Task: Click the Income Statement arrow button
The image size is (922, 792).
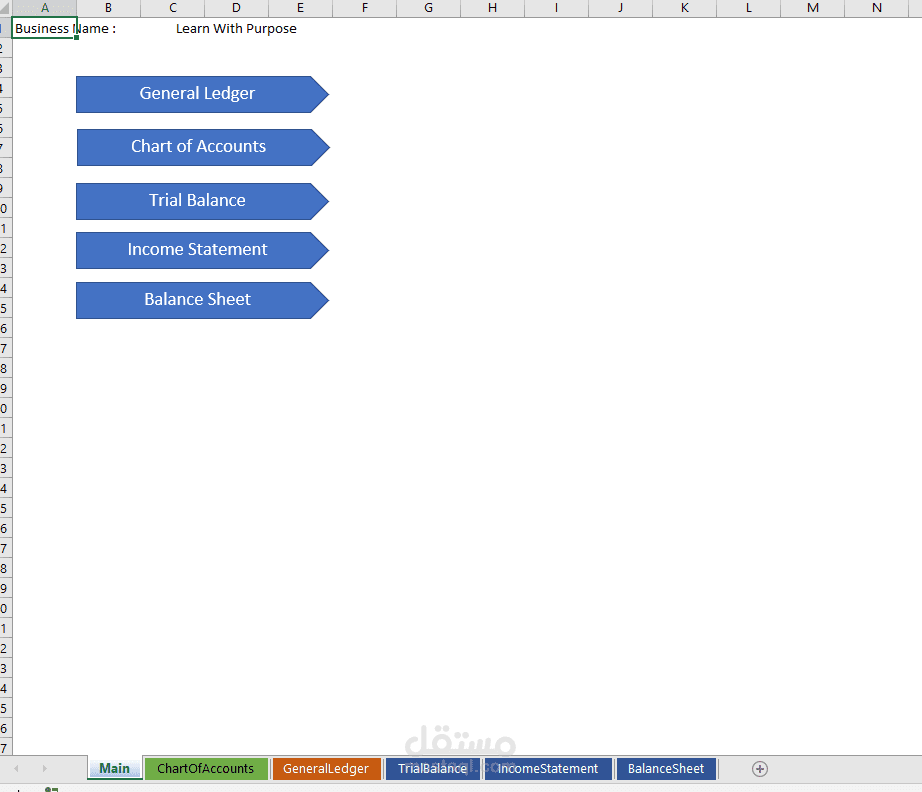Action: pos(196,250)
